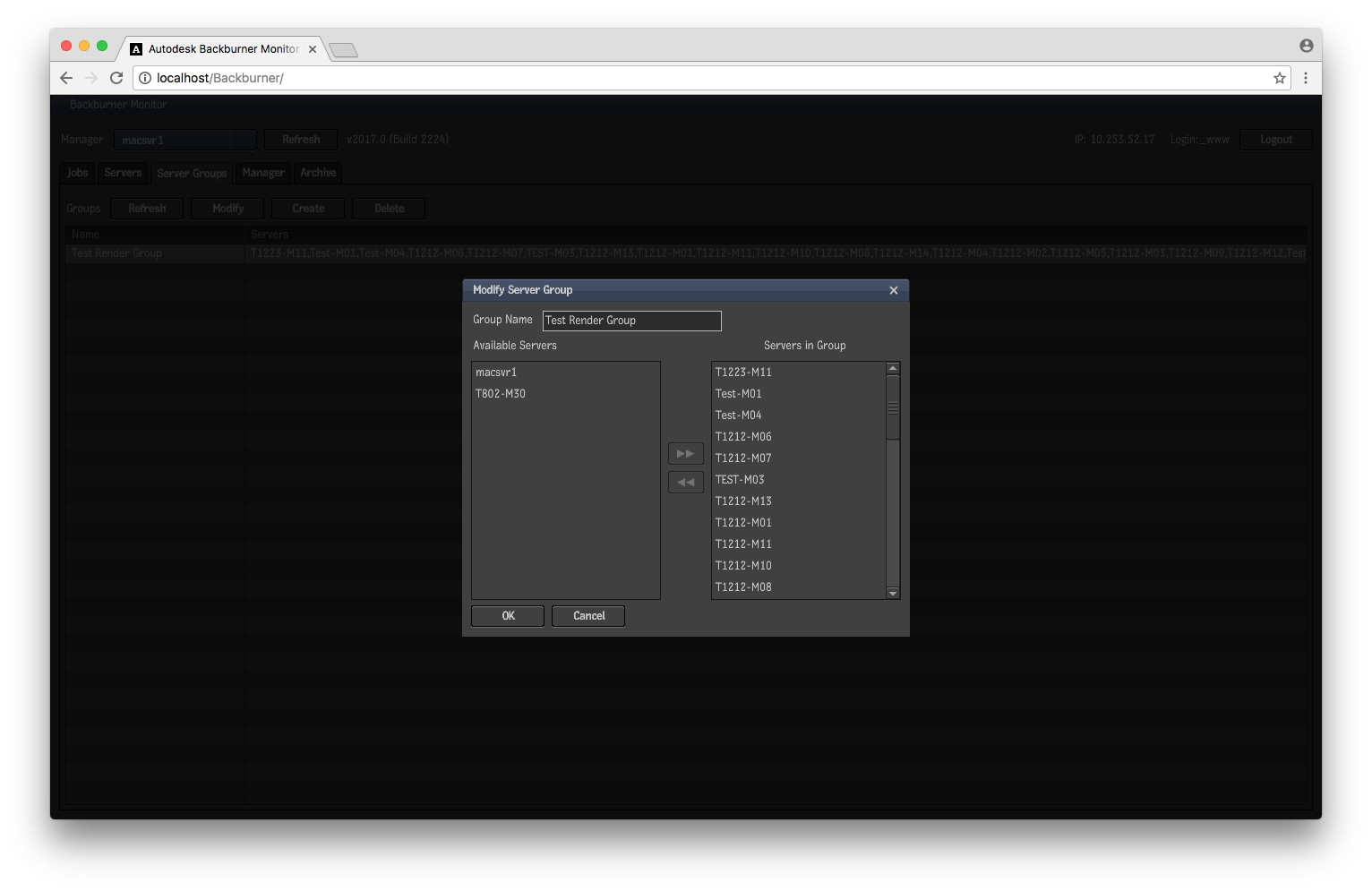Screen dimensions: 1372x891
Task: Switch to the Jobs tab
Action: pyautogui.click(x=78, y=173)
